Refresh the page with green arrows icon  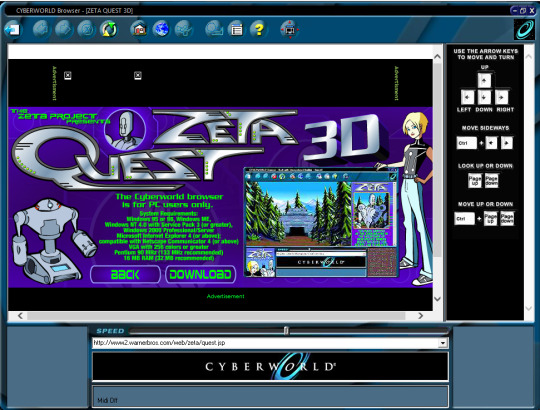tap(108, 29)
